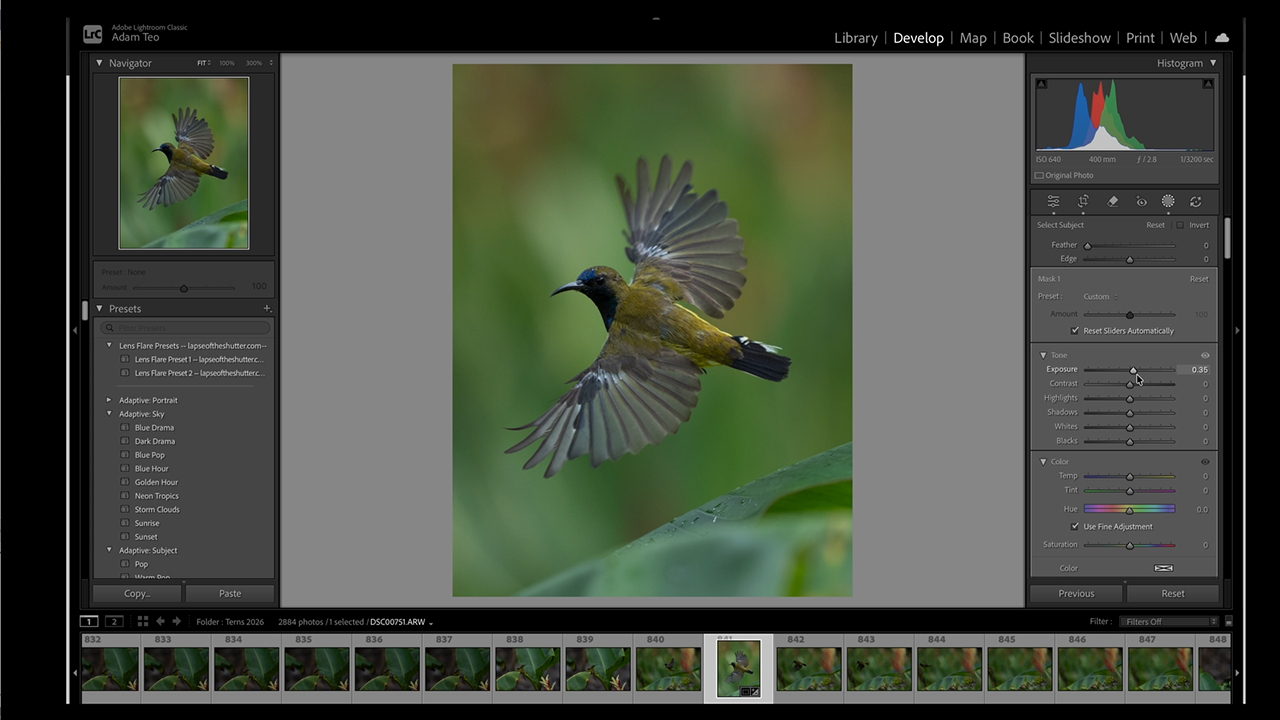The image size is (1280, 720).
Task: Open the Edit sliders panel icon
Action: click(1053, 201)
